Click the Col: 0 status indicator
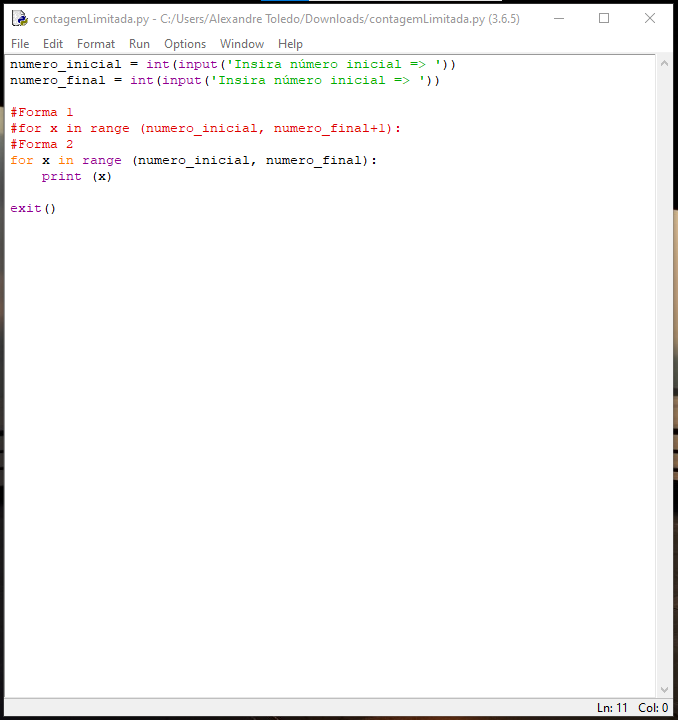The height and width of the screenshot is (720, 678). click(653, 708)
